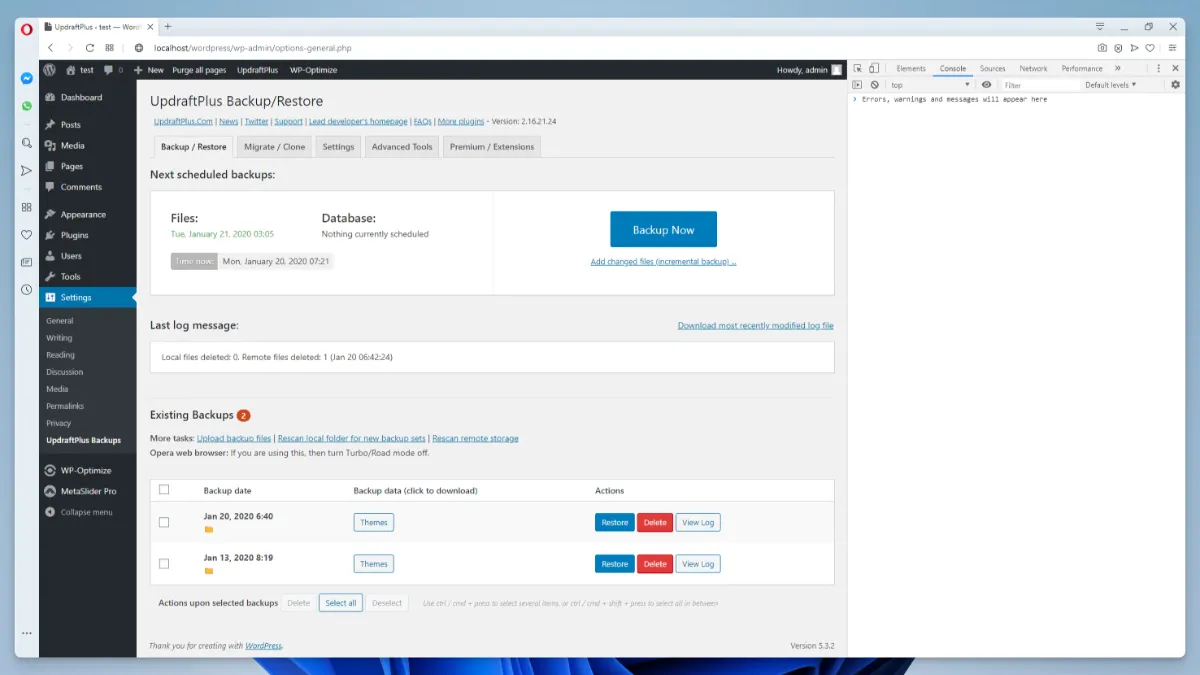1200x675 pixels.
Task: Toggle the select-all checkbox in backups header
Action: [164, 490]
